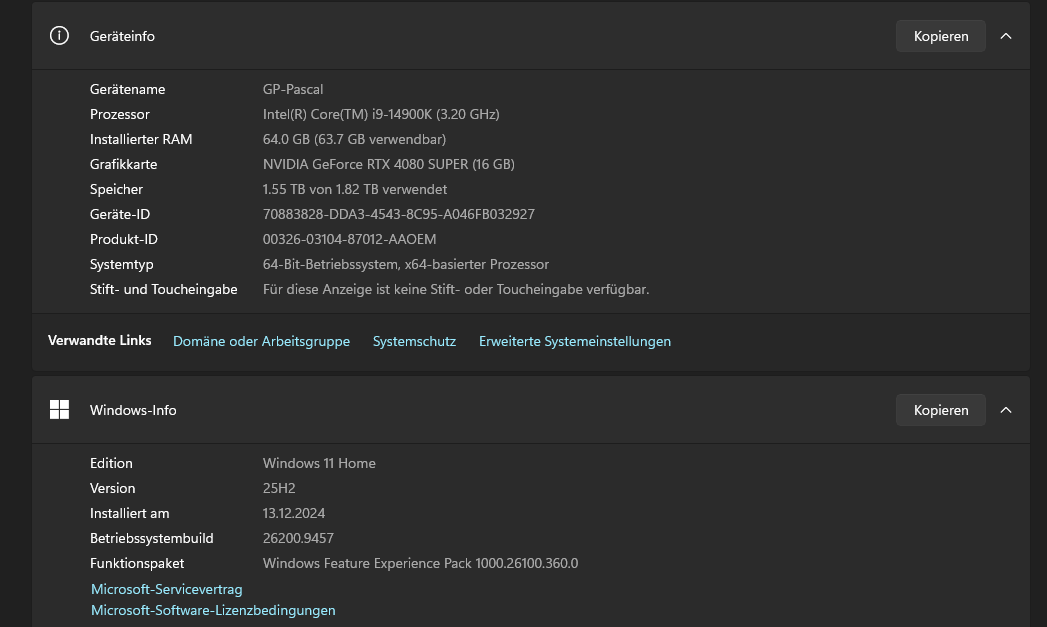
Task: Open Domäne oder Arbeitsgruppe link
Action: tap(261, 341)
